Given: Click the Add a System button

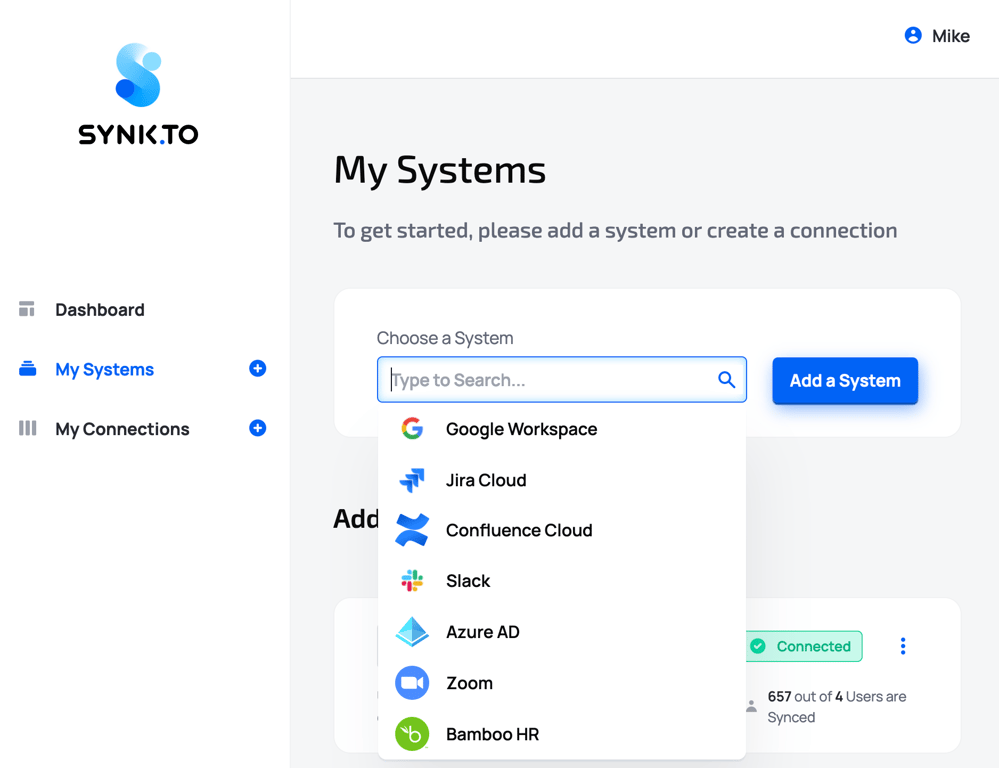Looking at the screenshot, I should pos(845,380).
